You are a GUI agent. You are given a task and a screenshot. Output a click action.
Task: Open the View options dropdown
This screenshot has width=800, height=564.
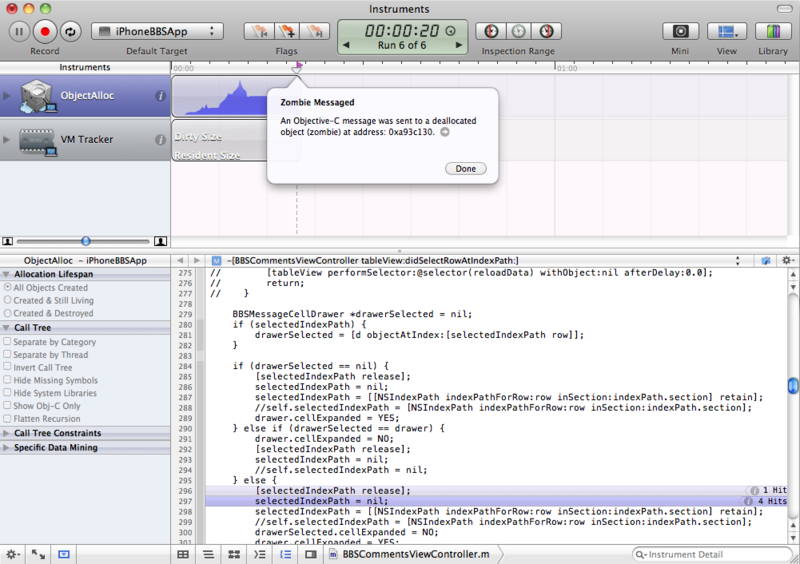coord(727,31)
